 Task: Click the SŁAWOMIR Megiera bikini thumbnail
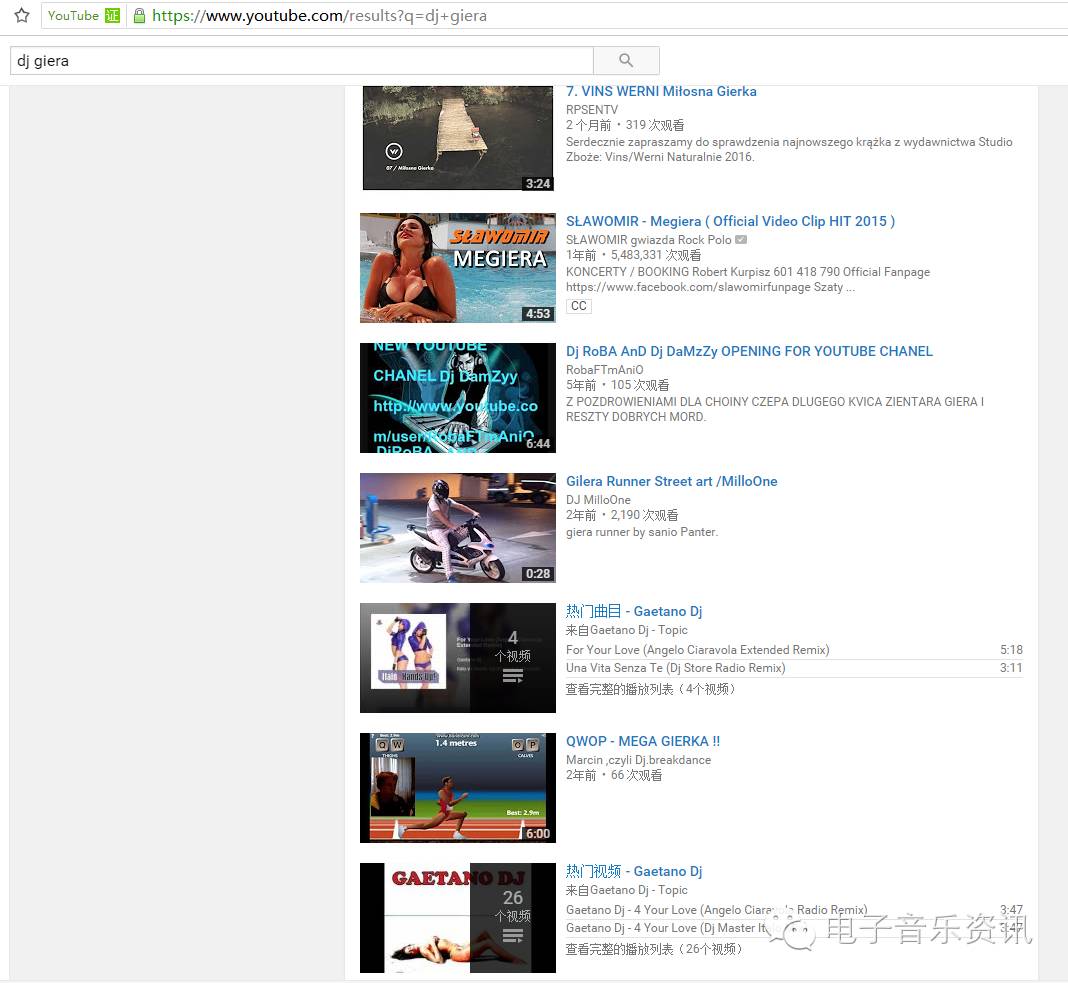click(x=457, y=267)
